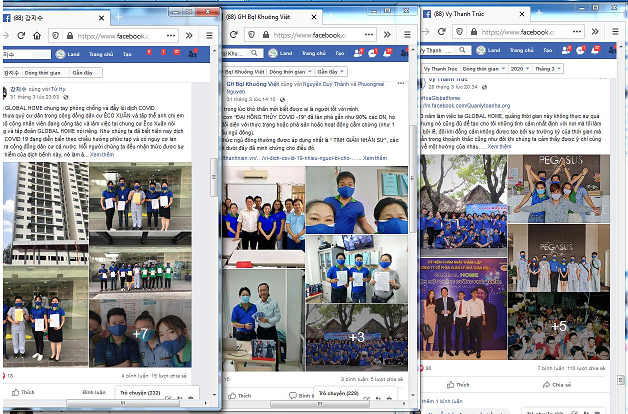Open hamburger menu in left window
628x414 pixels.
click(209, 36)
